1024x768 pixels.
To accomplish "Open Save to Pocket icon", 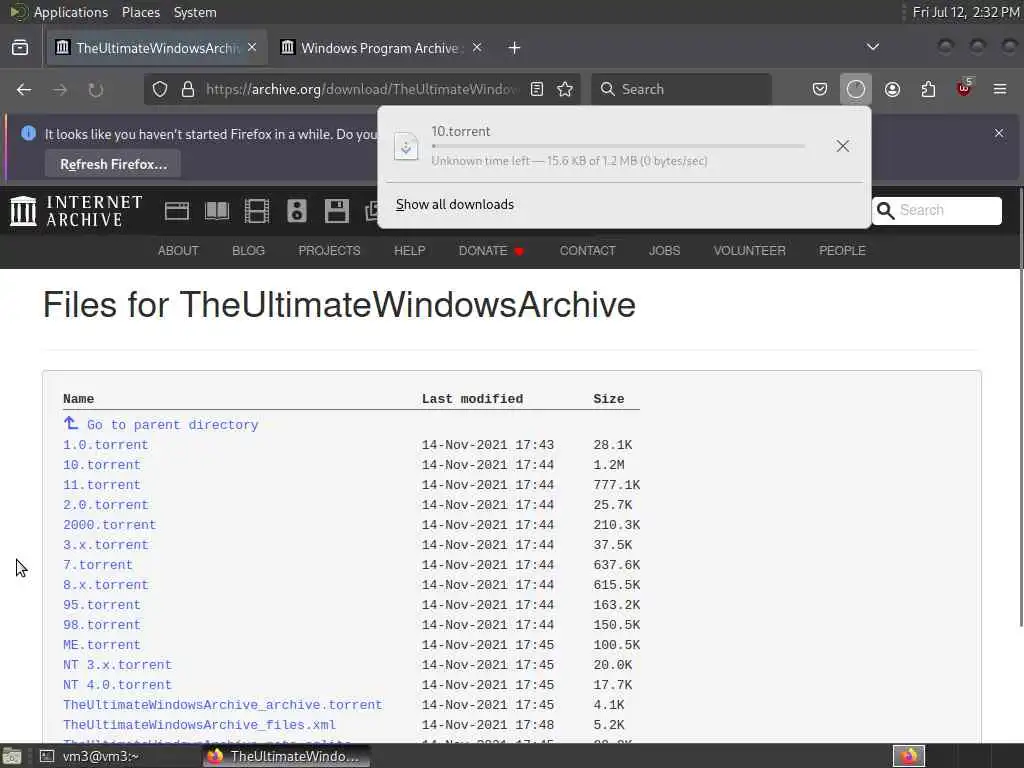I will pyautogui.click(x=820, y=89).
